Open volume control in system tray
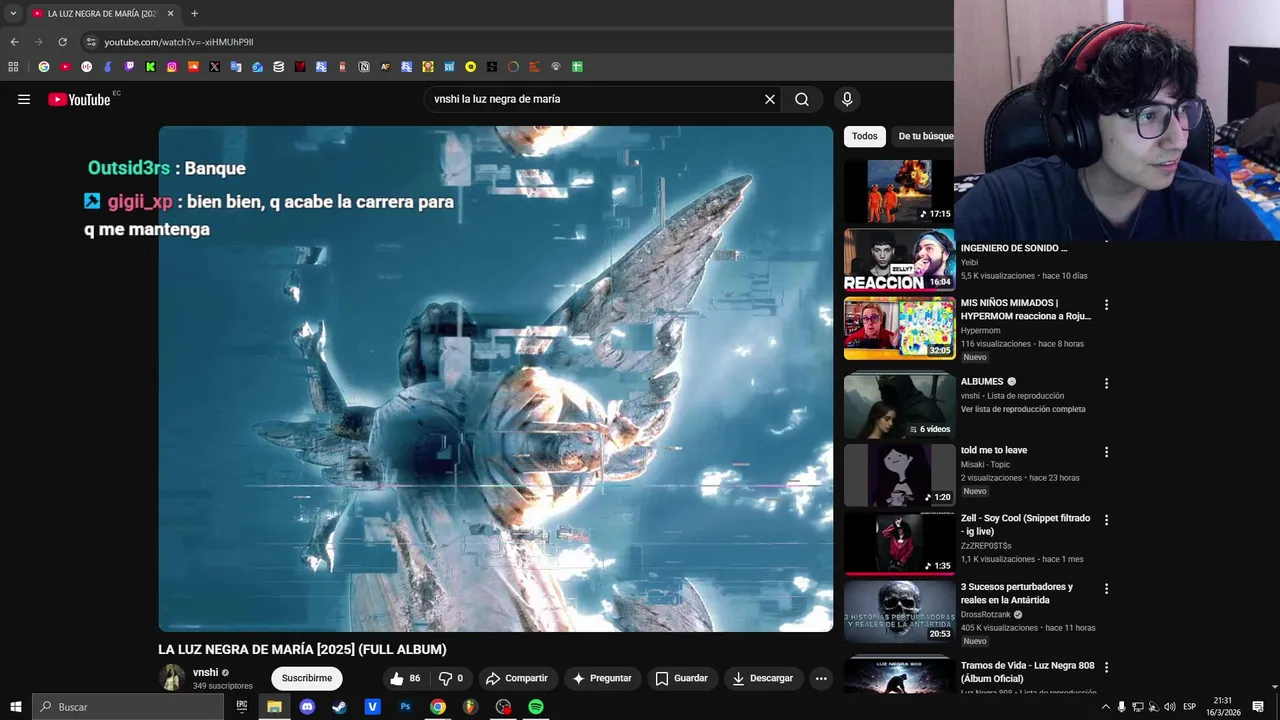Image resolution: width=1280 pixels, height=720 pixels. pyautogui.click(x=1170, y=707)
